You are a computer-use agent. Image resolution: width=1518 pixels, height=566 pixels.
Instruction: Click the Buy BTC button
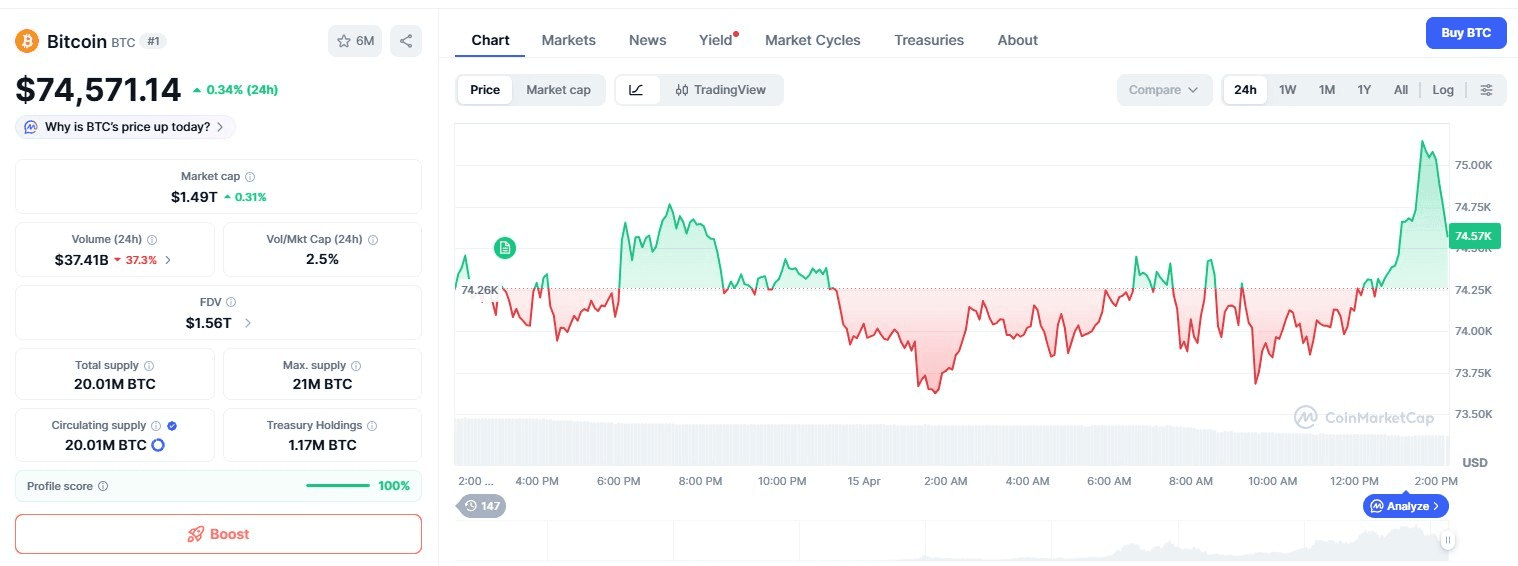pos(1465,33)
